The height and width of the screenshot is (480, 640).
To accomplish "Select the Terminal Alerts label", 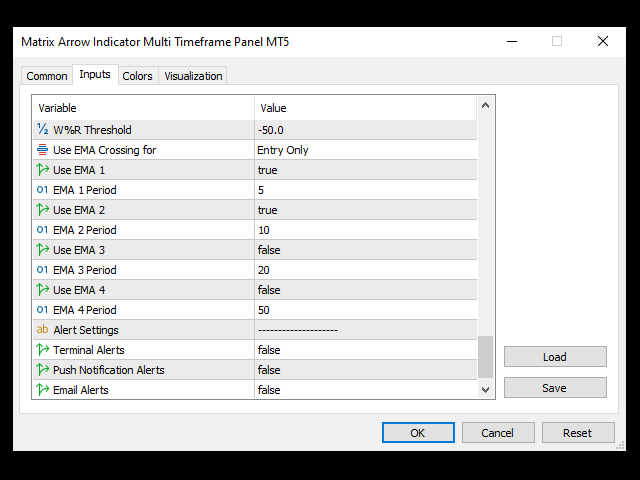I will pos(89,350).
